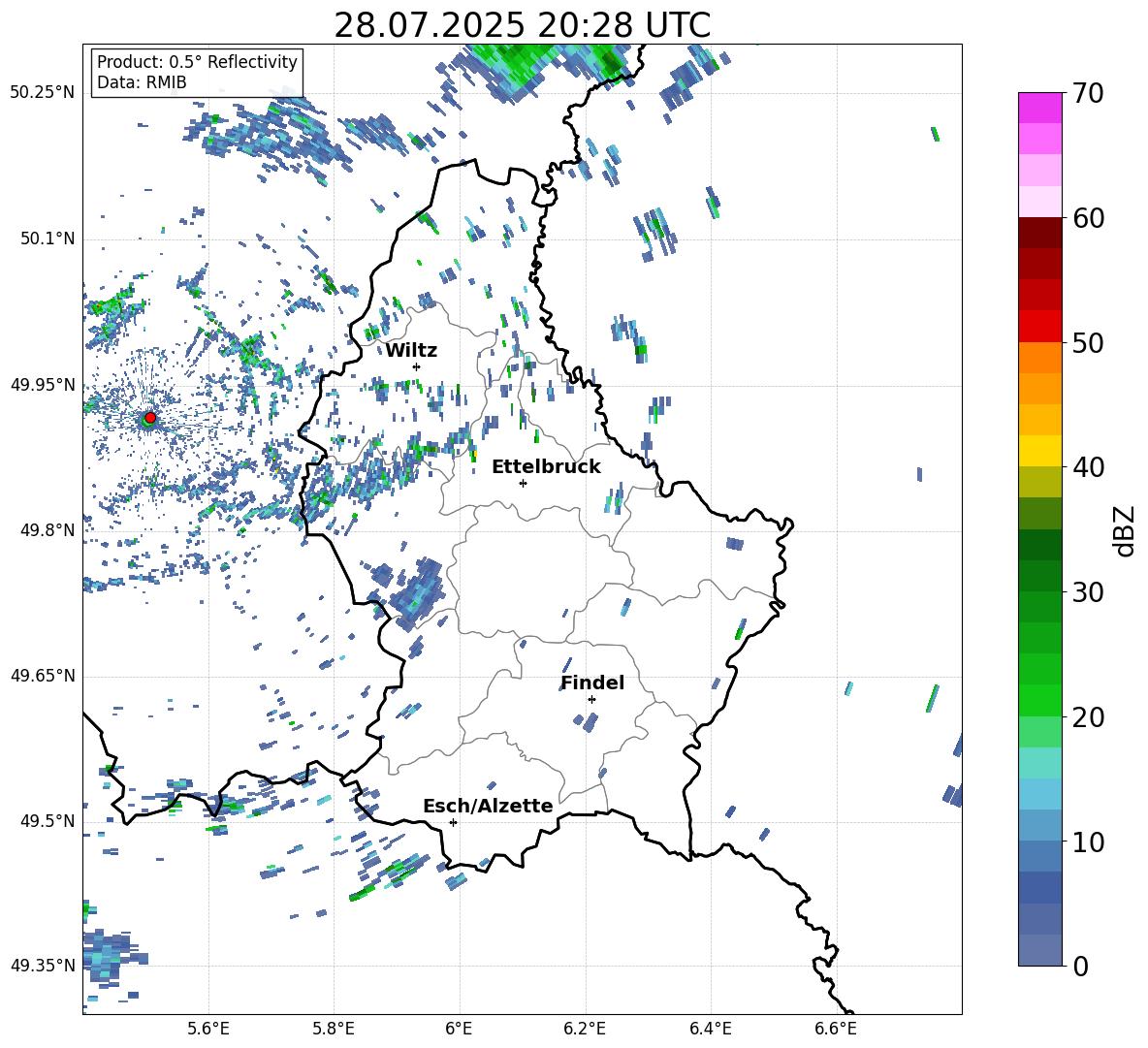Click the 28.07.2025 20:28 UTC title
The height and width of the screenshot is (1048, 1148).
click(522, 25)
